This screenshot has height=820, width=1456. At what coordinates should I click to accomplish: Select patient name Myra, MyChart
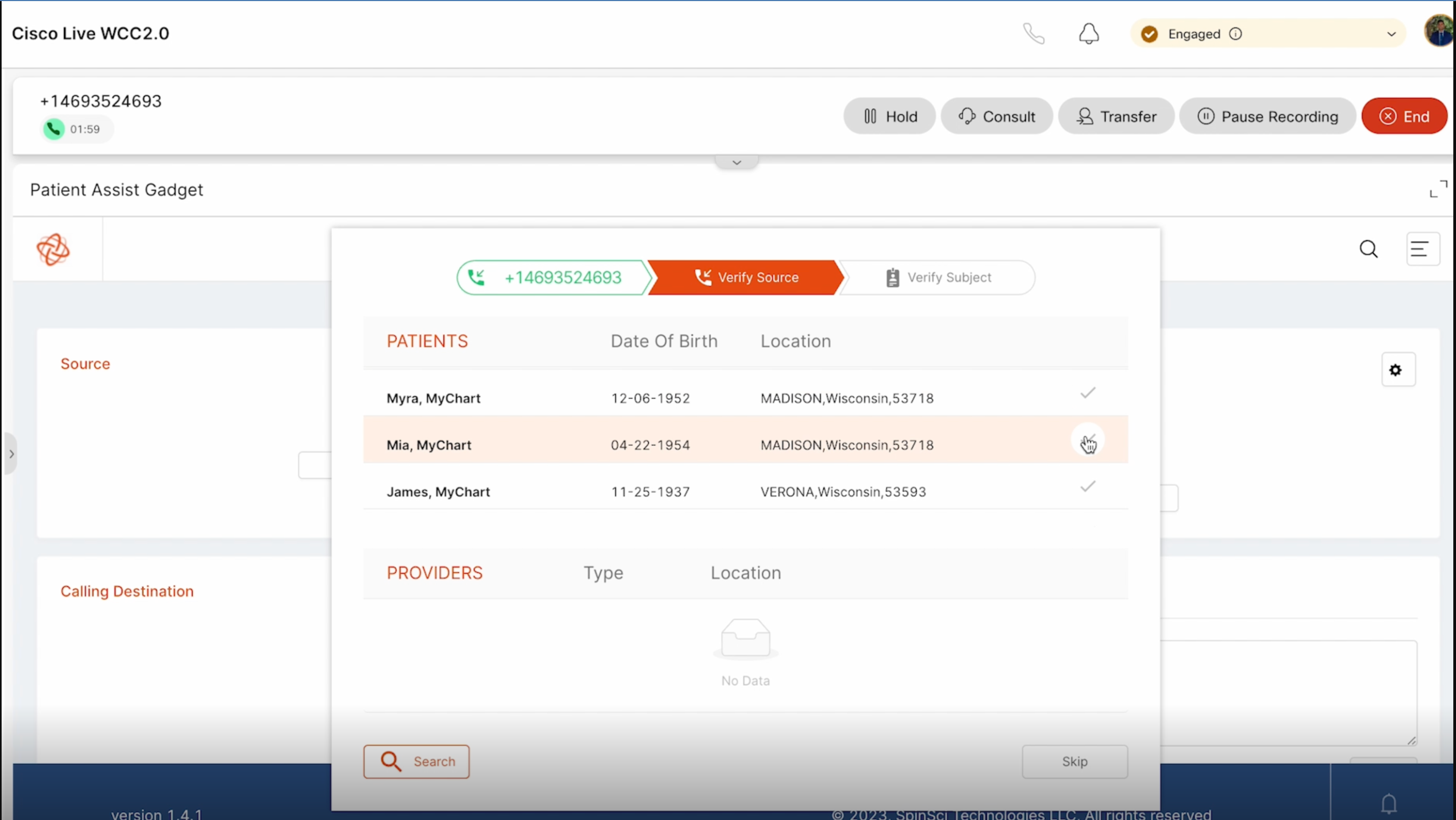pos(433,398)
